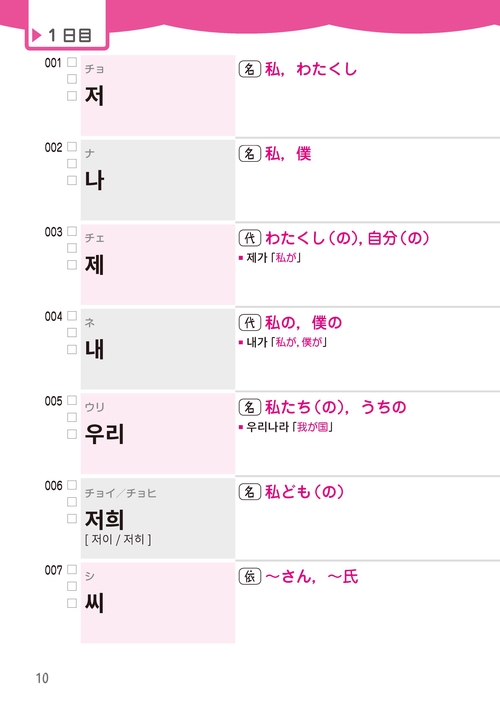Viewport: 500px width, 713px height.
Task: Check the first checkbox for entry 007
Action: 72,569
